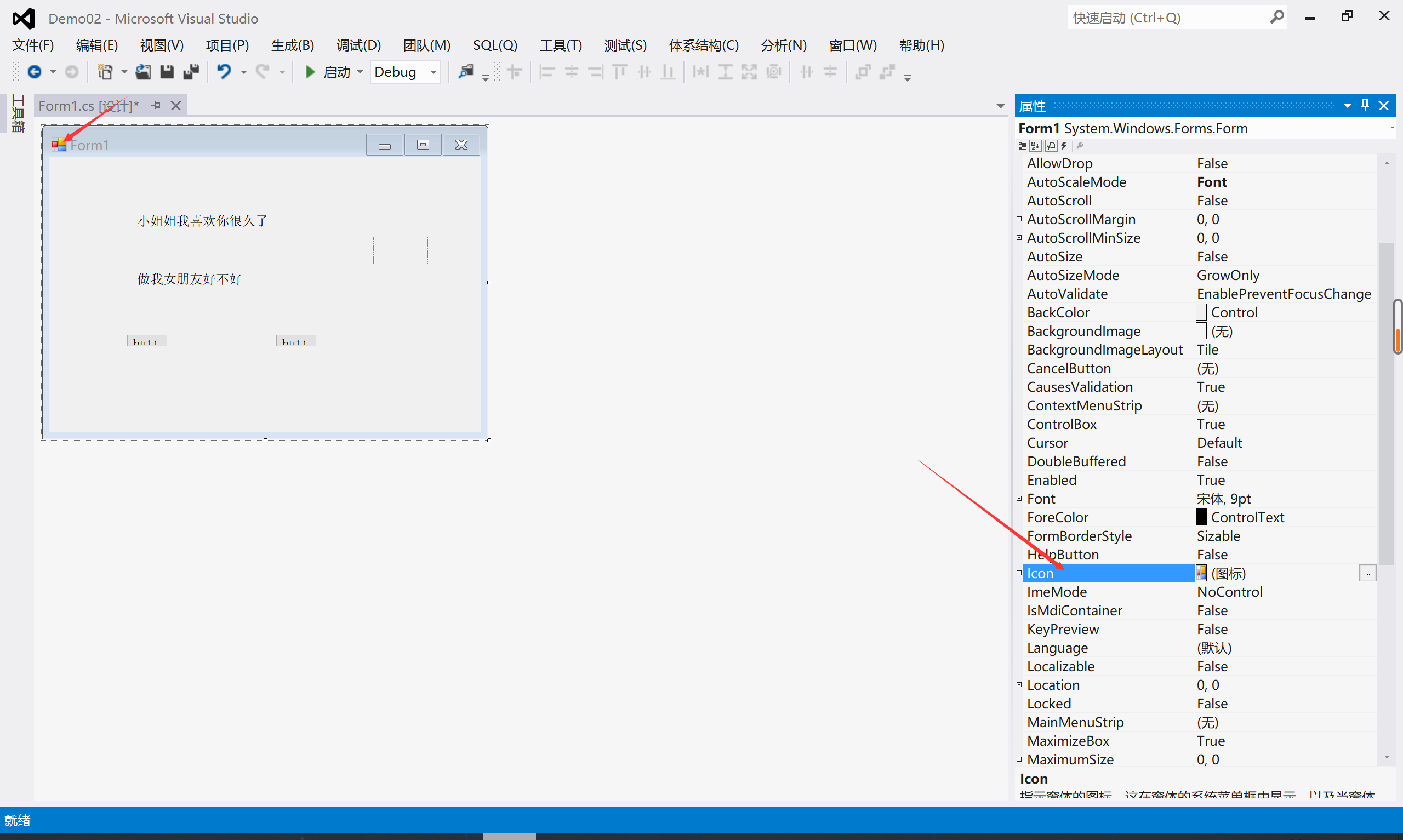This screenshot has height=840, width=1403.
Task: Save Form1.cs with the single disk icon
Action: point(167,72)
